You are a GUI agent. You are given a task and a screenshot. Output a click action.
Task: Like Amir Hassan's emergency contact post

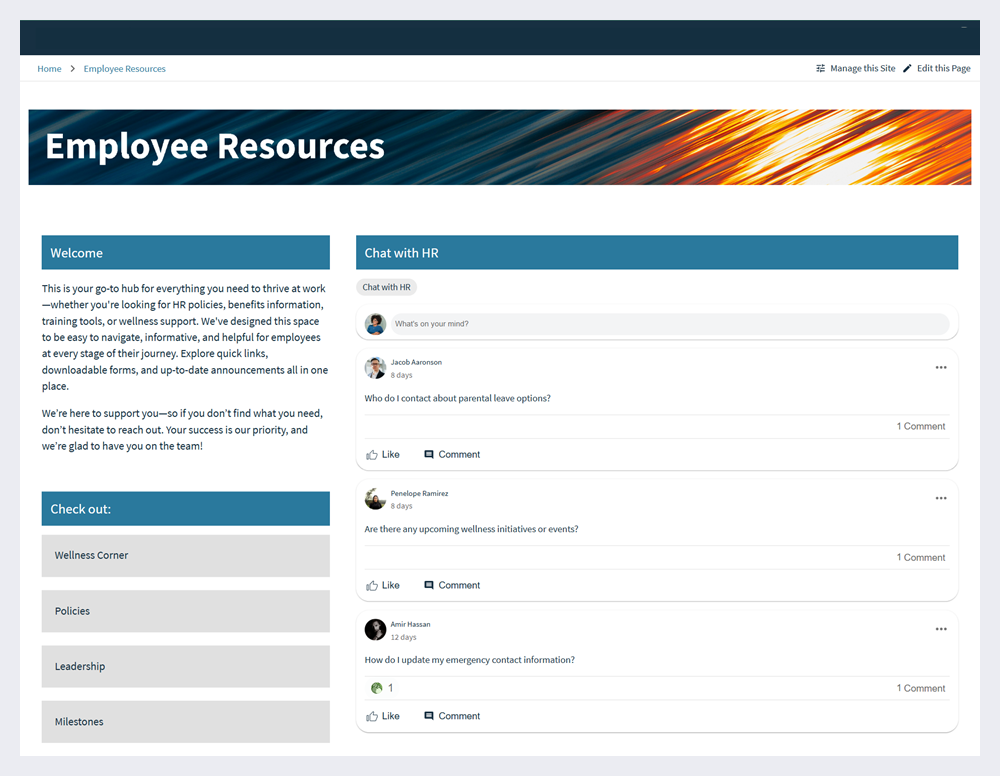(382, 717)
